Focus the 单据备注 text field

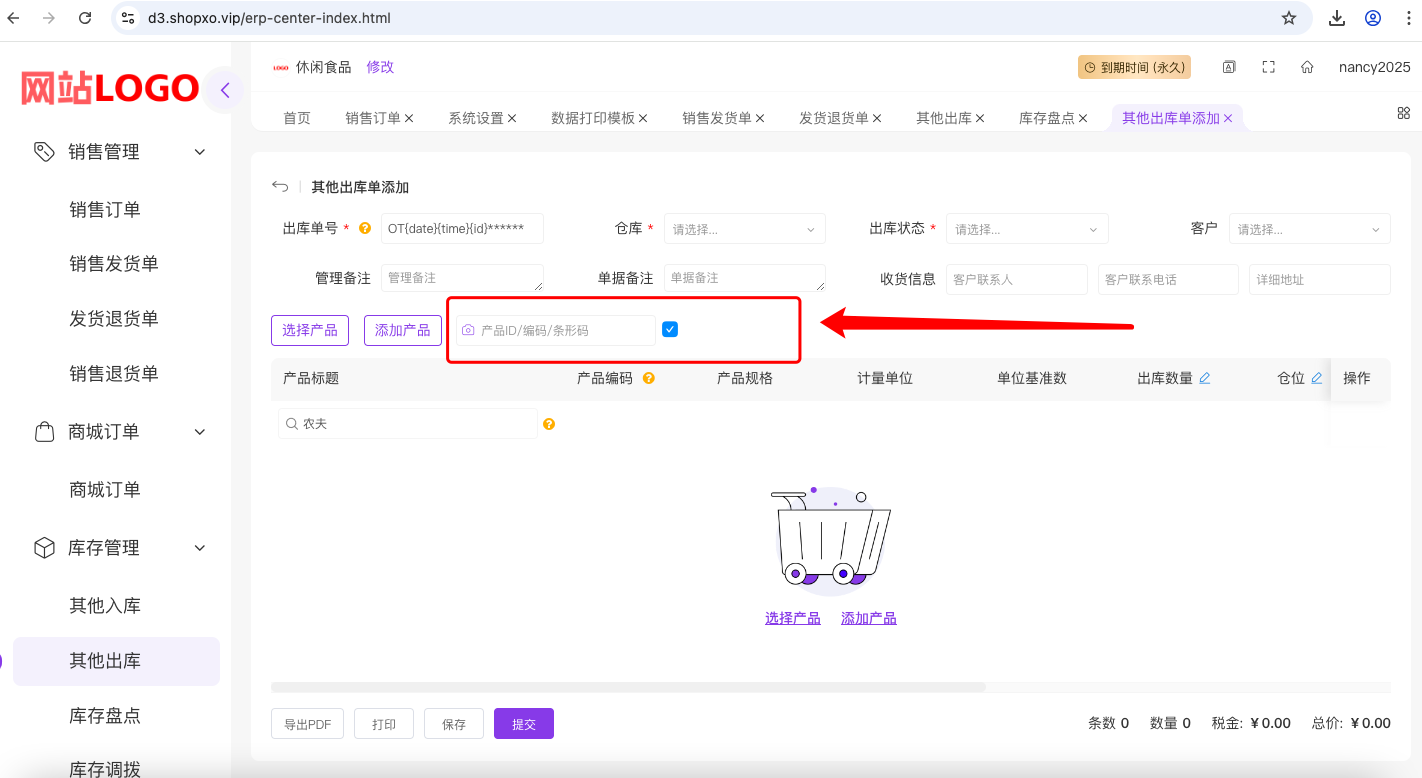745,278
